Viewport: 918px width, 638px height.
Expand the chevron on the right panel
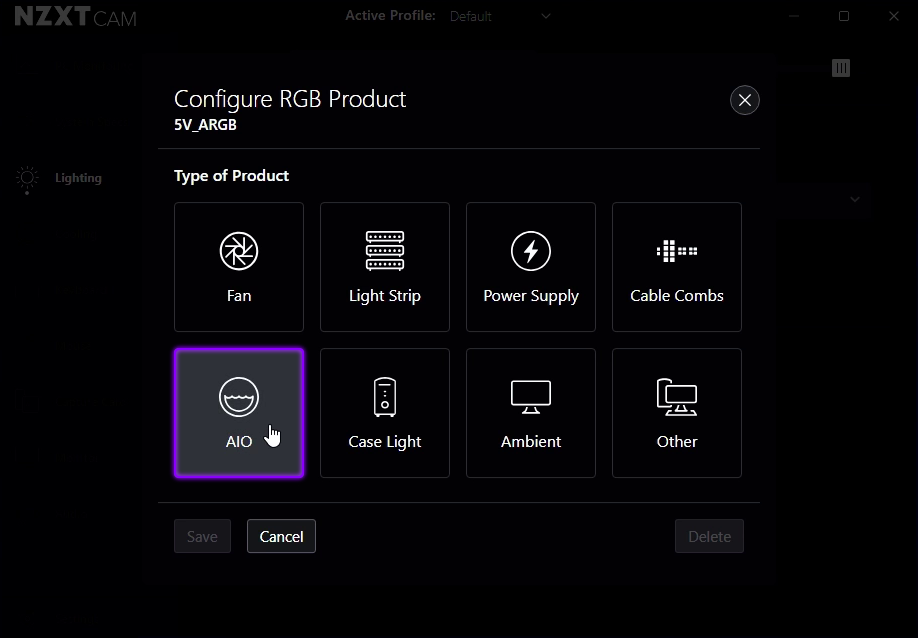coord(855,200)
